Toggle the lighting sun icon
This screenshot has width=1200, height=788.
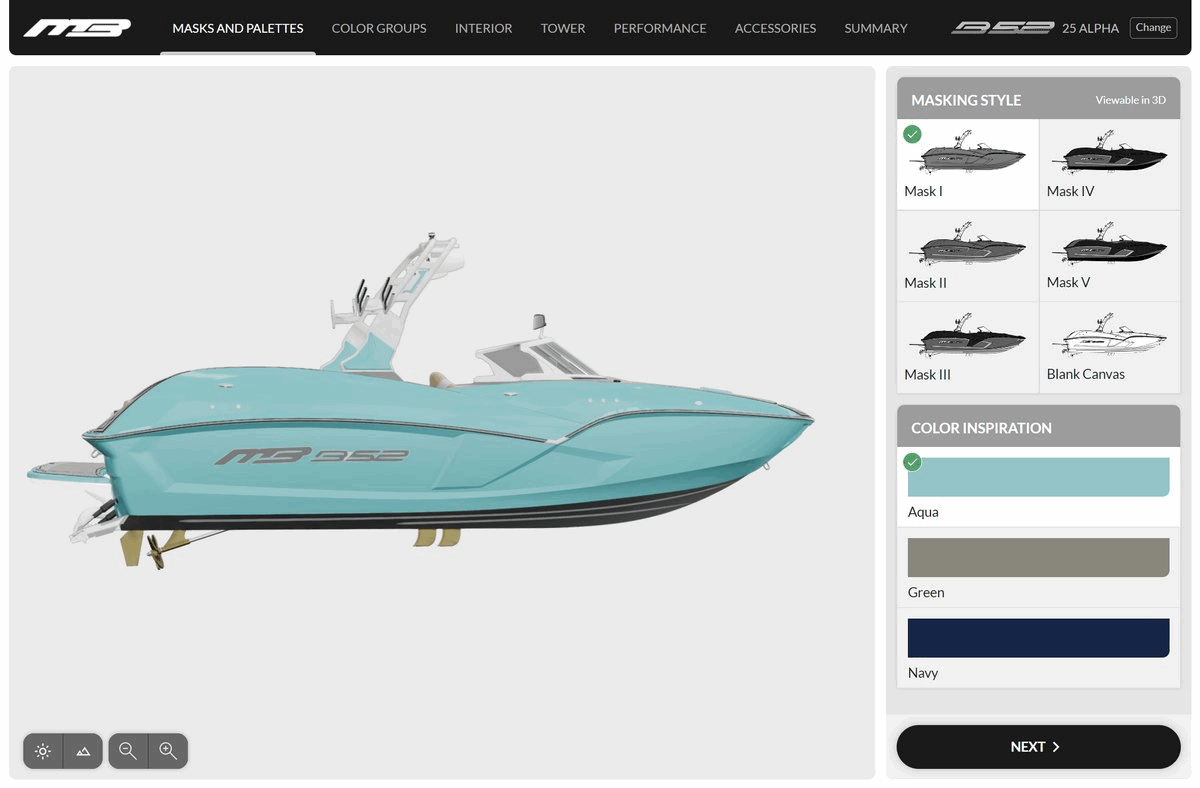point(43,751)
